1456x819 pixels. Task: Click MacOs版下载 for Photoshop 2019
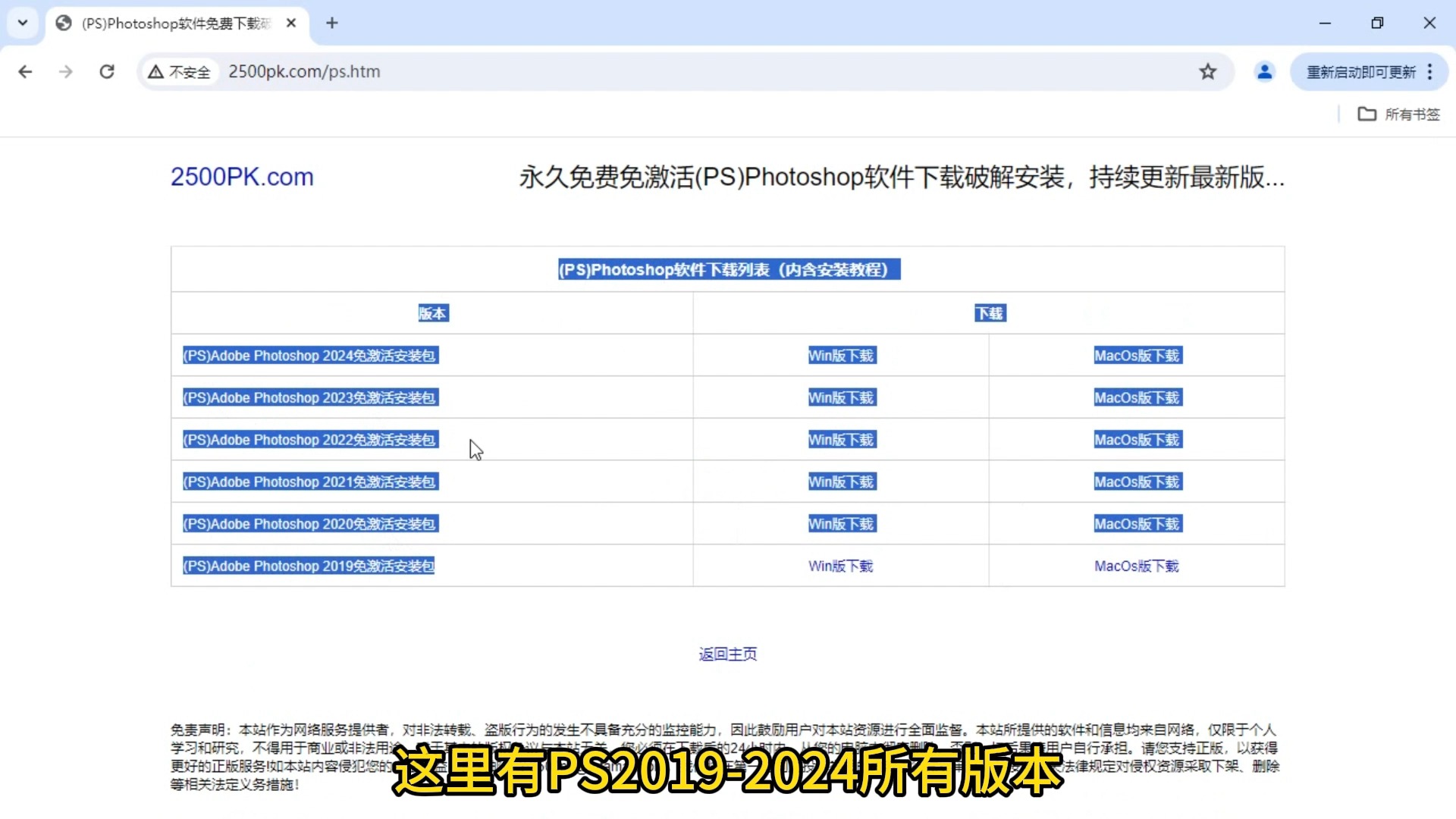pos(1137,566)
